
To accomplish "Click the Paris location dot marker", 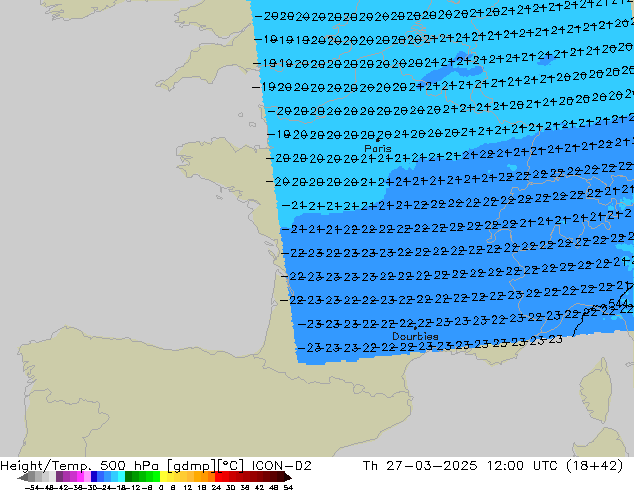I will [x=378, y=140].
